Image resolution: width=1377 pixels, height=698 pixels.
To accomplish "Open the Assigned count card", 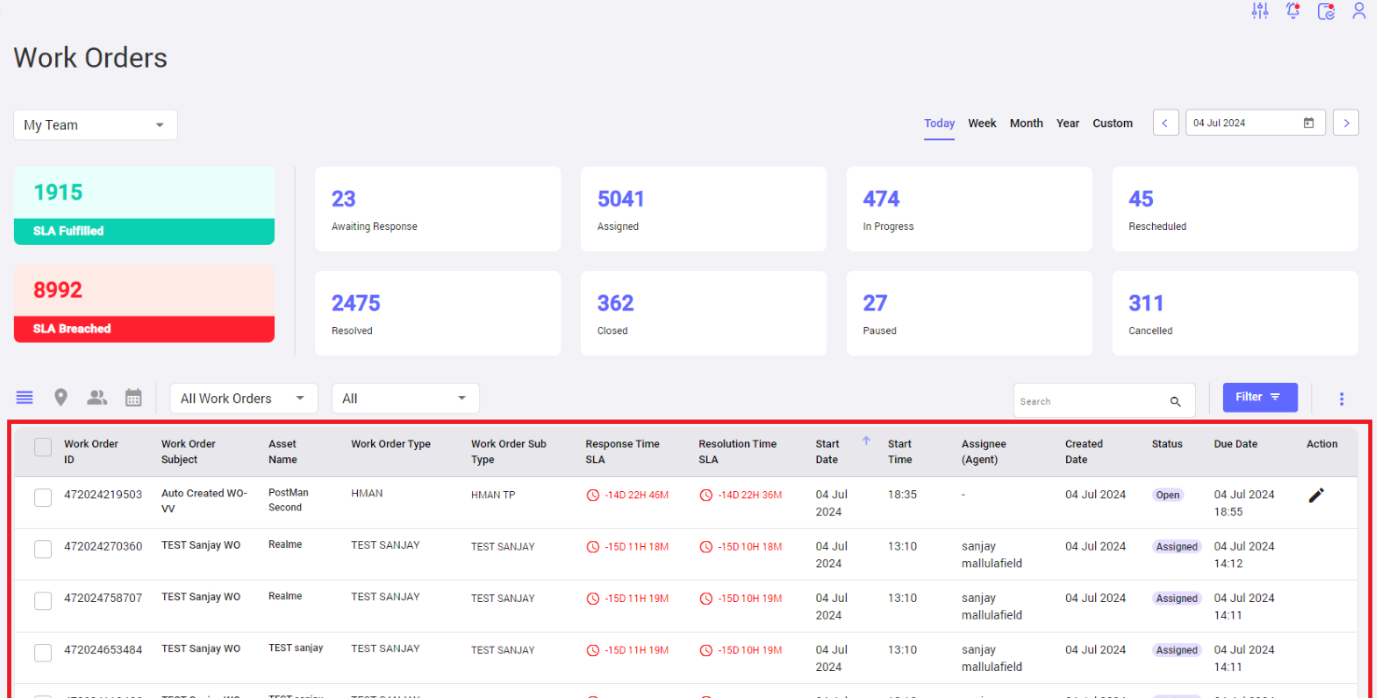I will (704, 209).
